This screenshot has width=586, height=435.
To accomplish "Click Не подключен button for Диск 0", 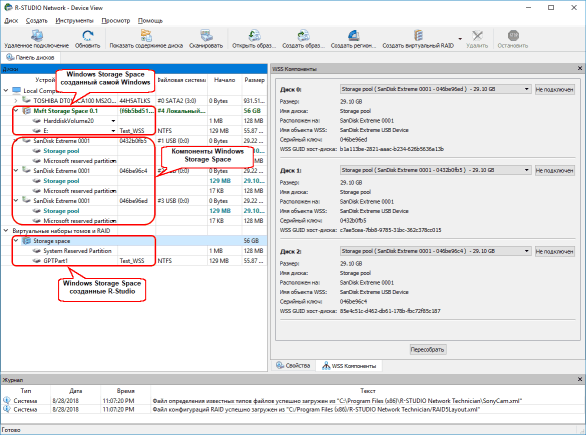I will [555, 89].
